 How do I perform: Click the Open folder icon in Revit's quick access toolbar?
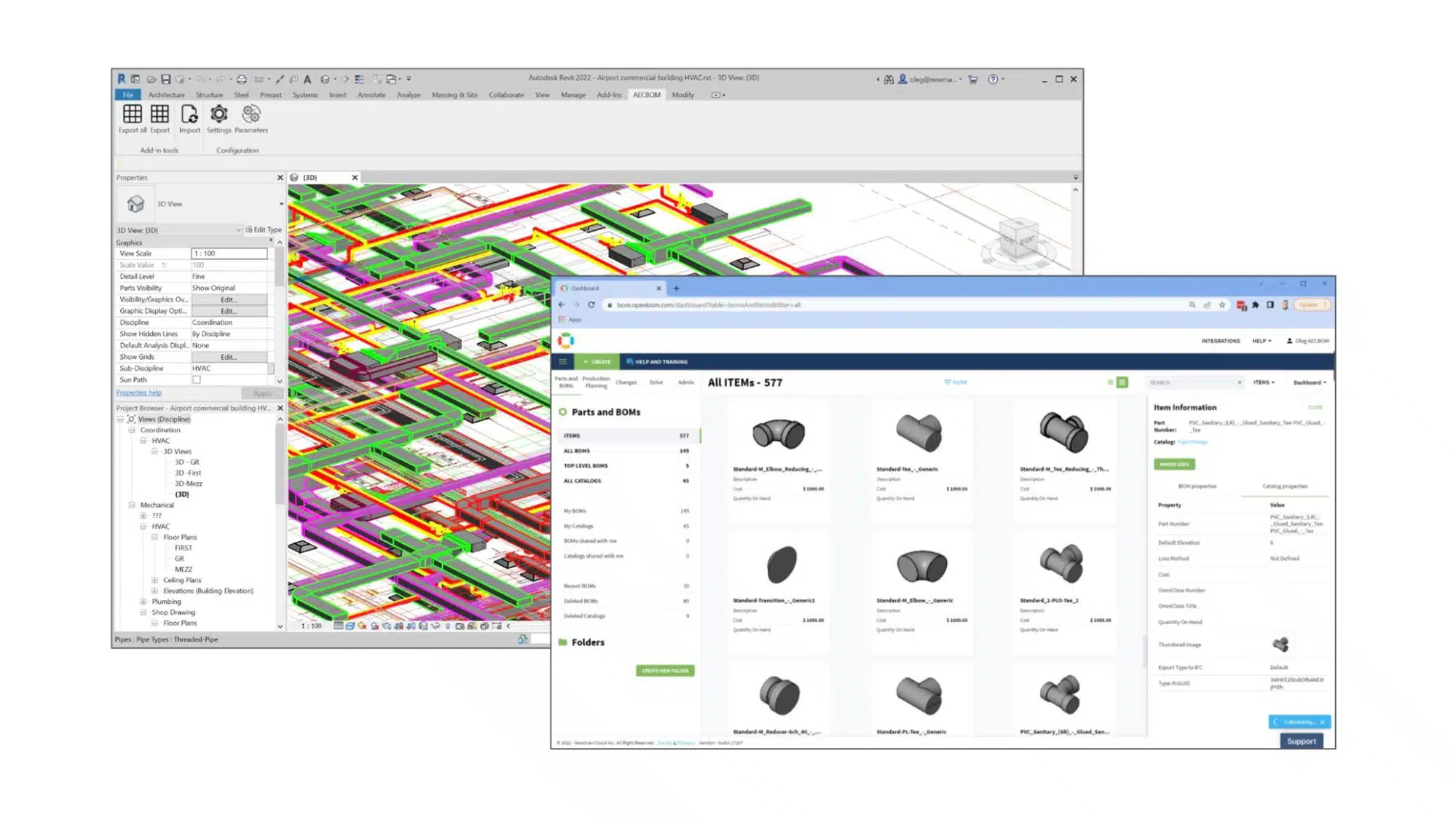coord(151,79)
